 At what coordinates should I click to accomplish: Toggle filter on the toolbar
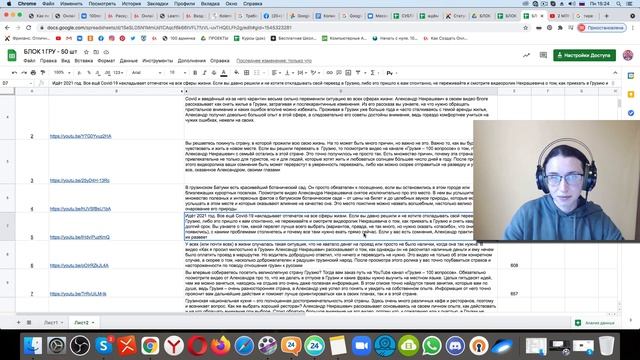click(358, 73)
